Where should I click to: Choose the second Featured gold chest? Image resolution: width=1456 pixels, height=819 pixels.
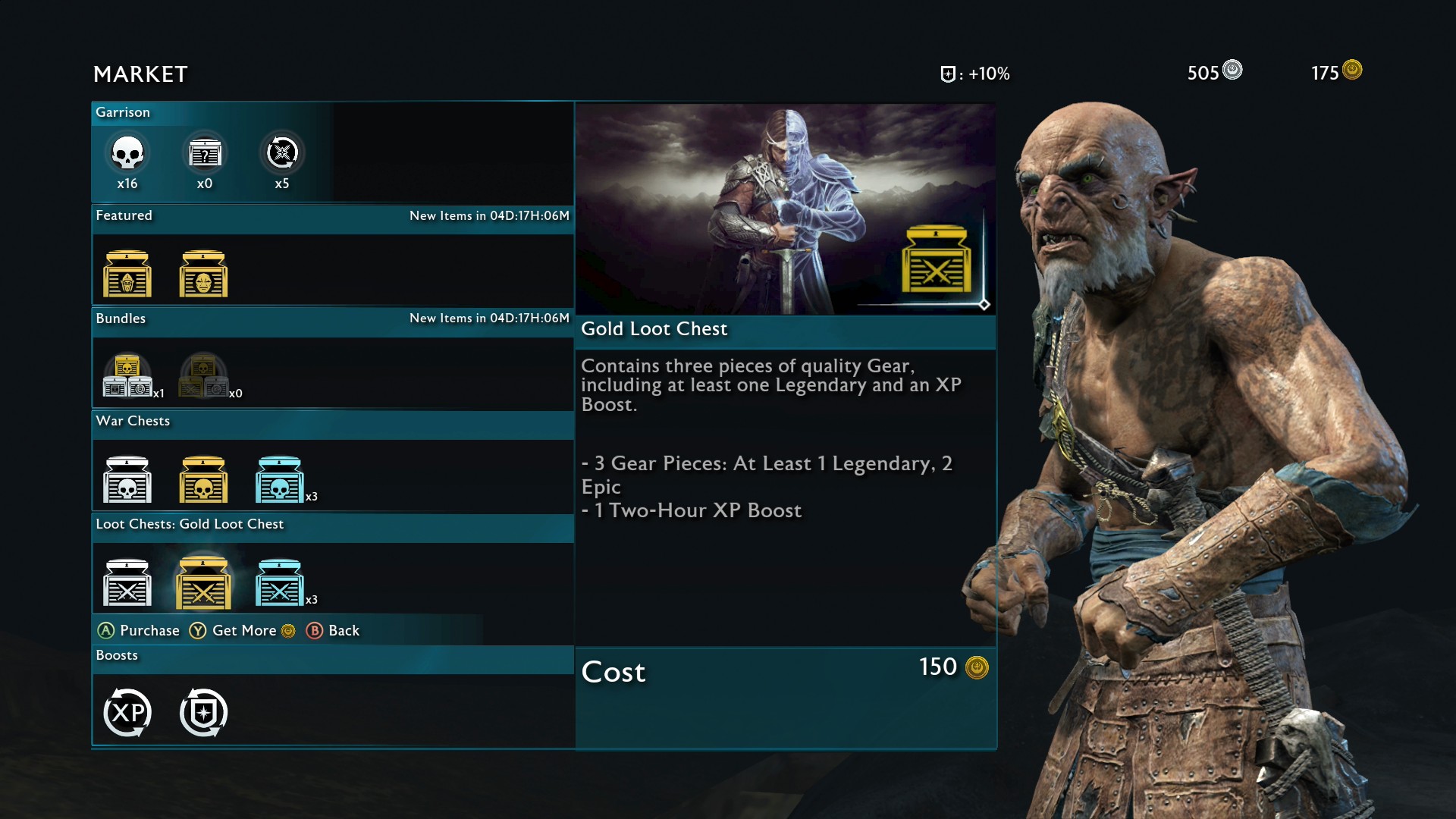coord(203,274)
